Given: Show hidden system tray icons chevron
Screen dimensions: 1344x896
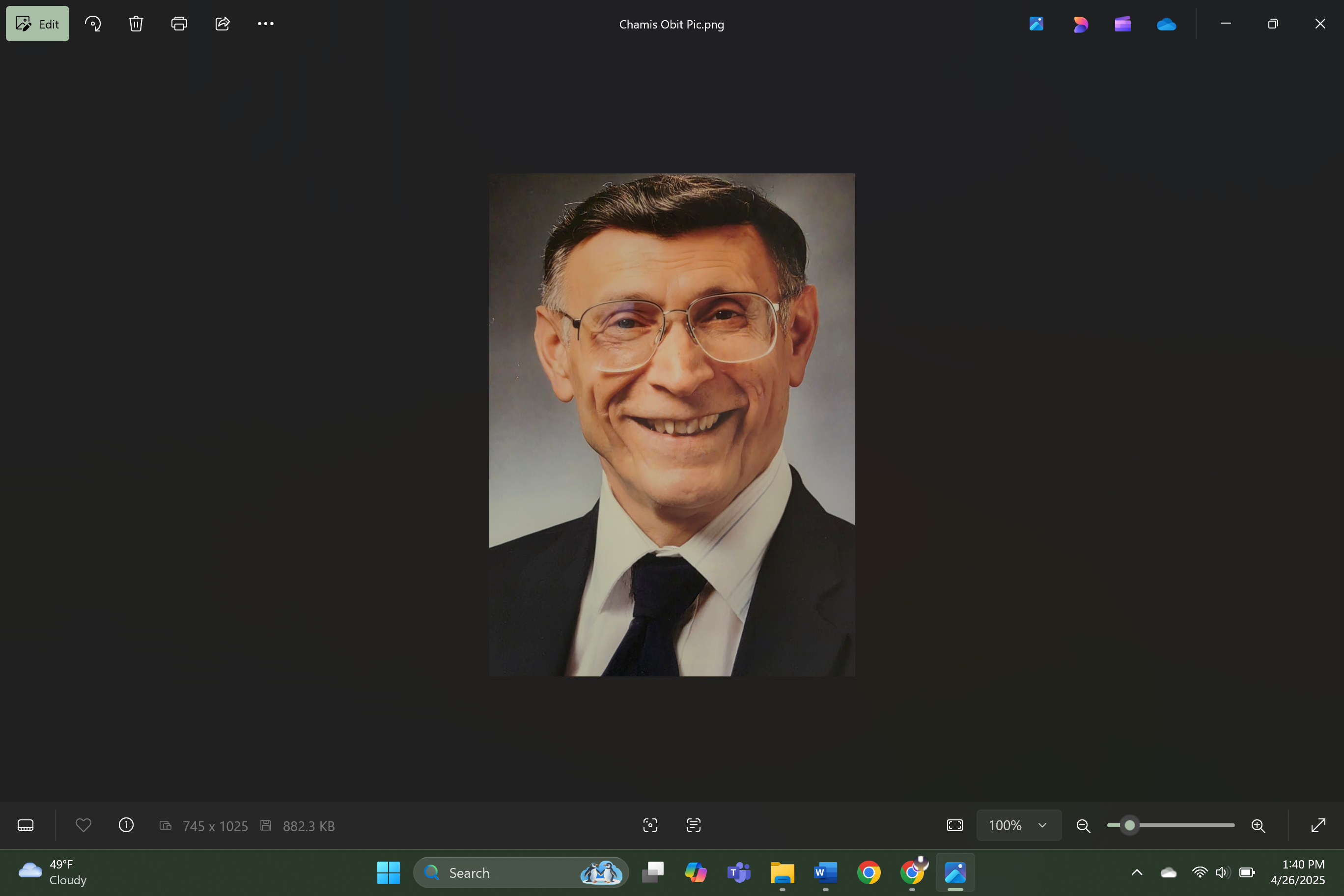Looking at the screenshot, I should point(1137,872).
